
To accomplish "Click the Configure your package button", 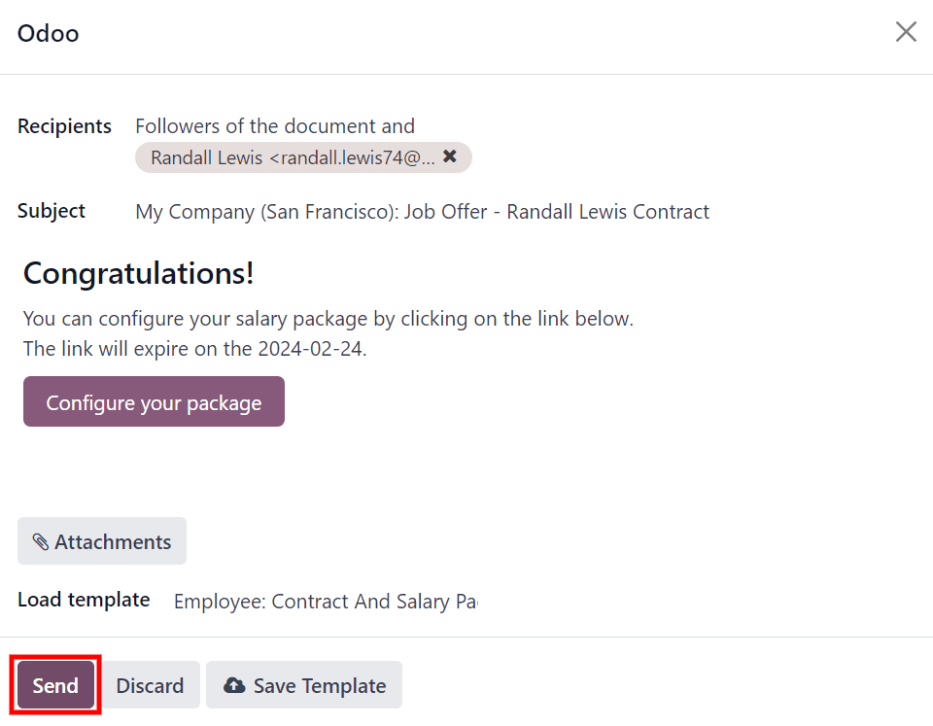I will [154, 401].
